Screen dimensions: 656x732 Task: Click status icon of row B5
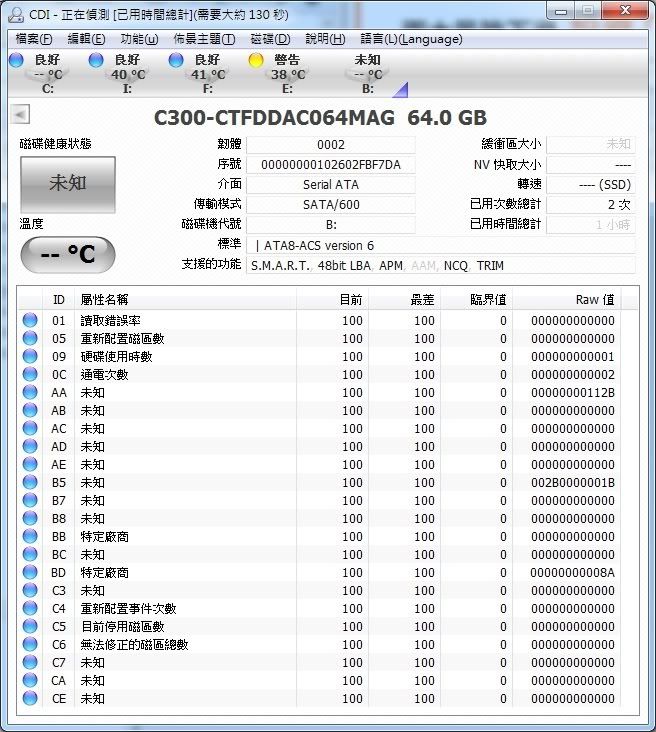[x=30, y=482]
